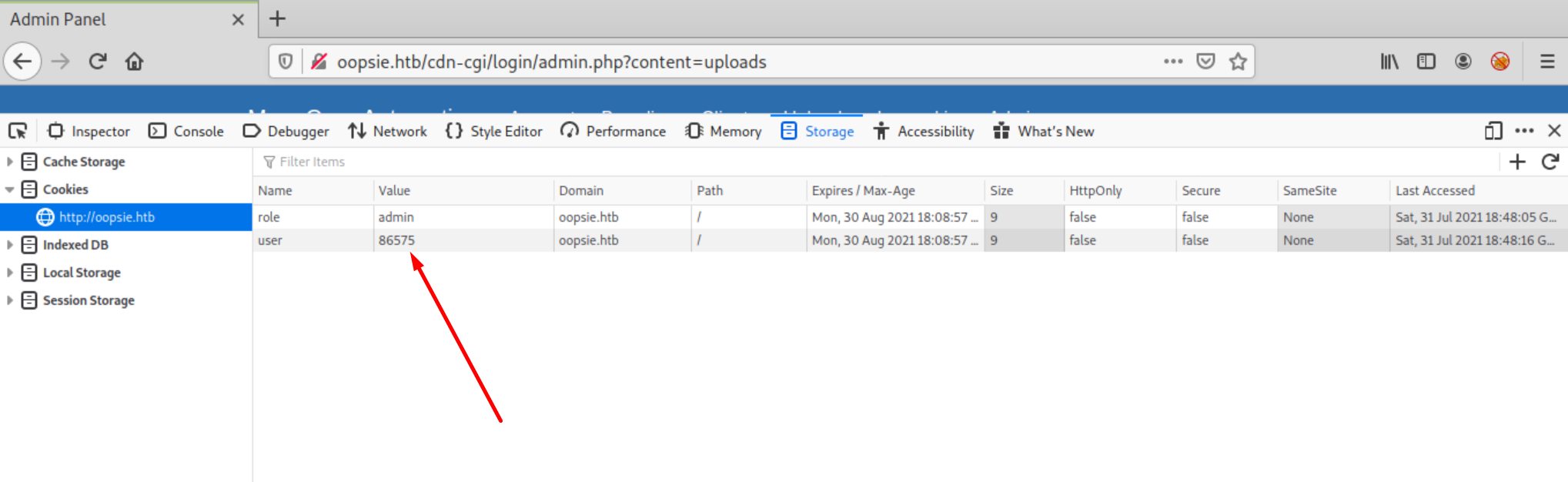Screen dimensions: 1568x482
Task: Reload the page with the refresh icon
Action: (x=97, y=62)
